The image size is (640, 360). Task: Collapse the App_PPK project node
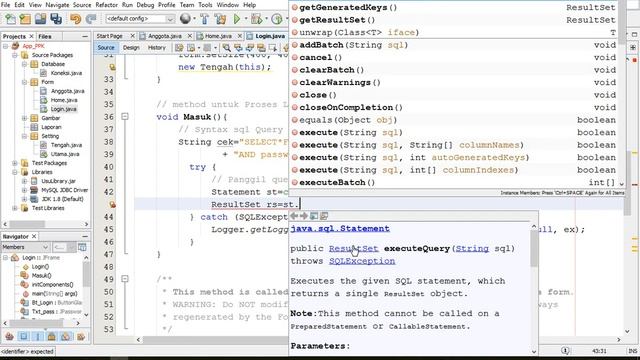tap(6, 46)
